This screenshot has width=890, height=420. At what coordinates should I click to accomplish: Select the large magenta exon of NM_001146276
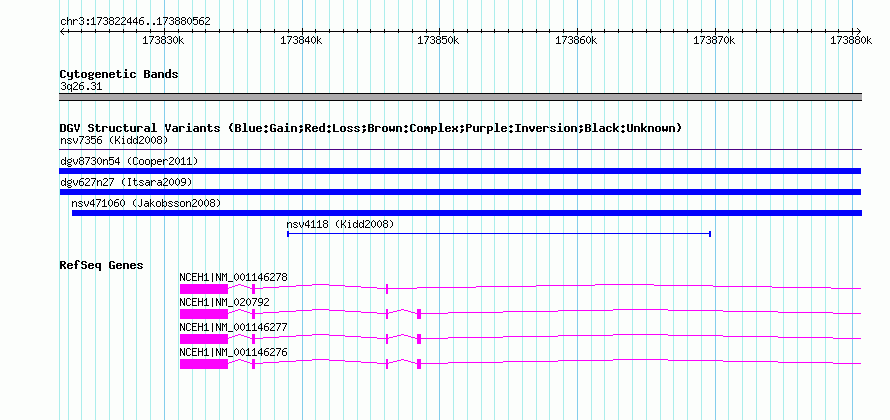point(204,364)
